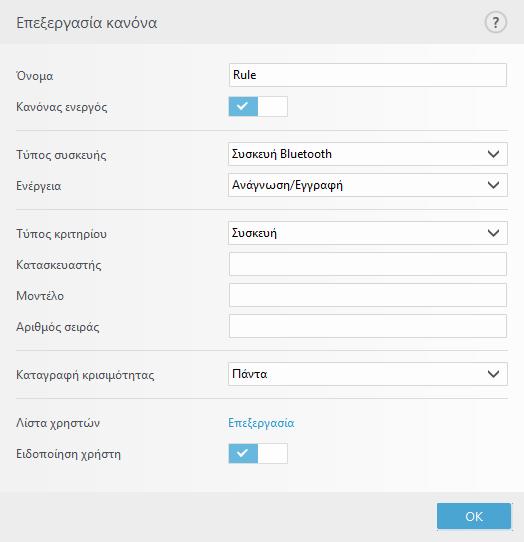The width and height of the screenshot is (524, 542).
Task: Open the Ενέργεια dropdown
Action: click(367, 185)
